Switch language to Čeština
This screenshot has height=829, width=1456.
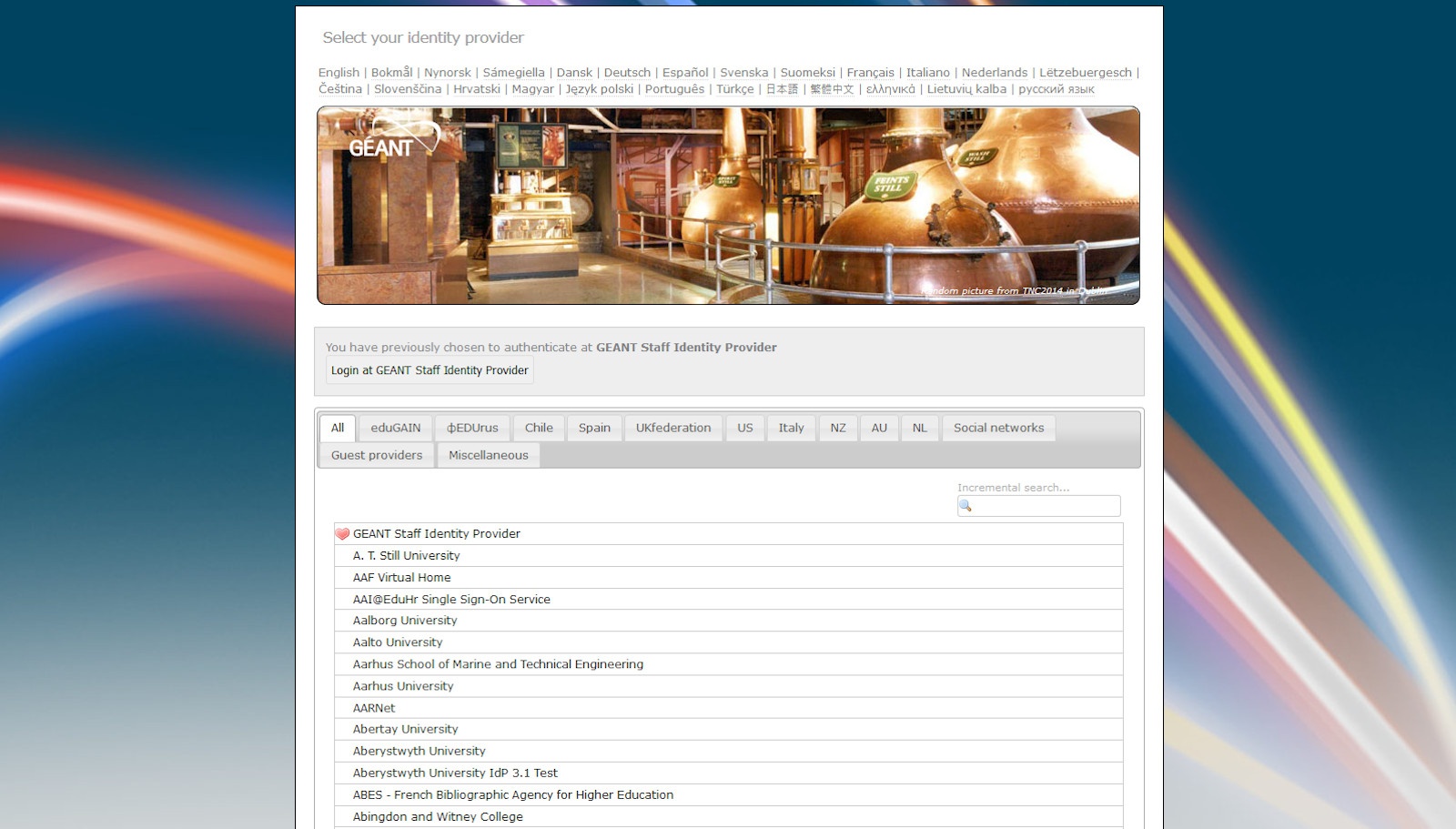(x=340, y=89)
